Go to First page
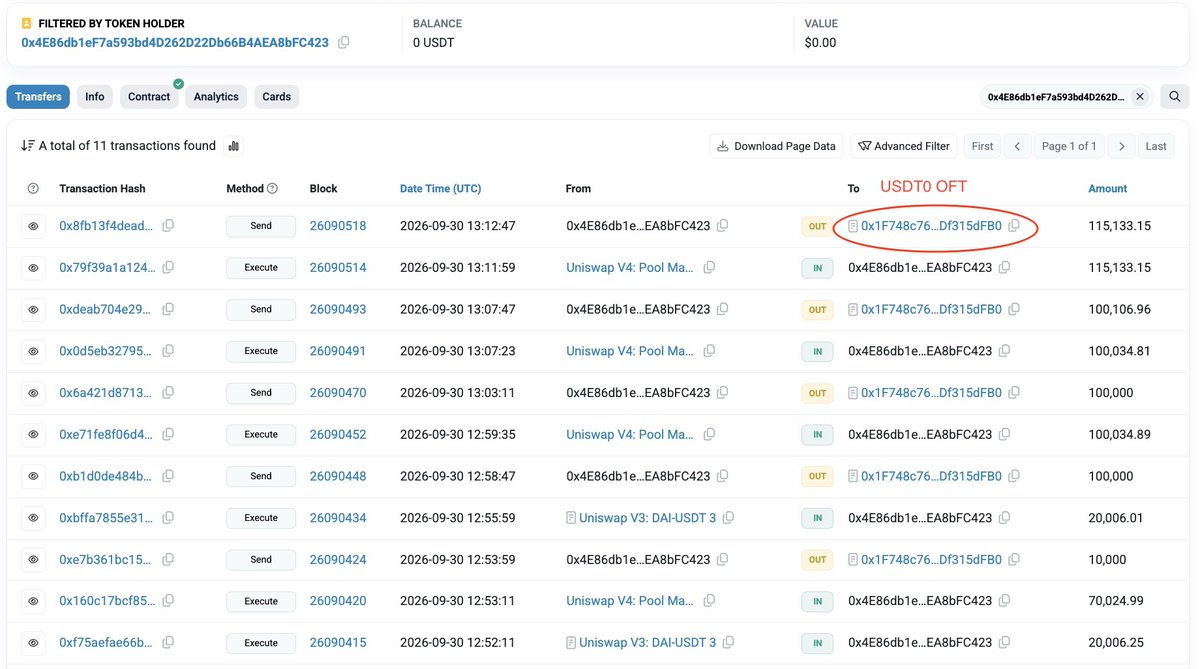Screen dimensions: 1200x669 pyautogui.click(x=983, y=146)
